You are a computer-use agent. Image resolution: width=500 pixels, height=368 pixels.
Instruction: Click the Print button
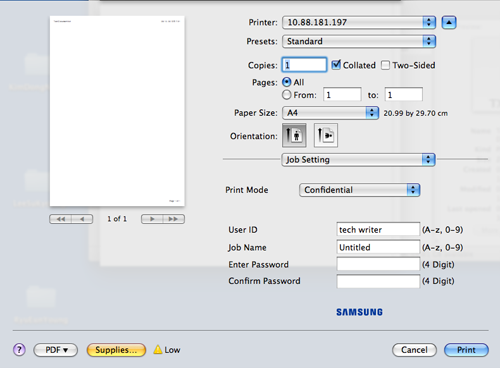(x=466, y=350)
